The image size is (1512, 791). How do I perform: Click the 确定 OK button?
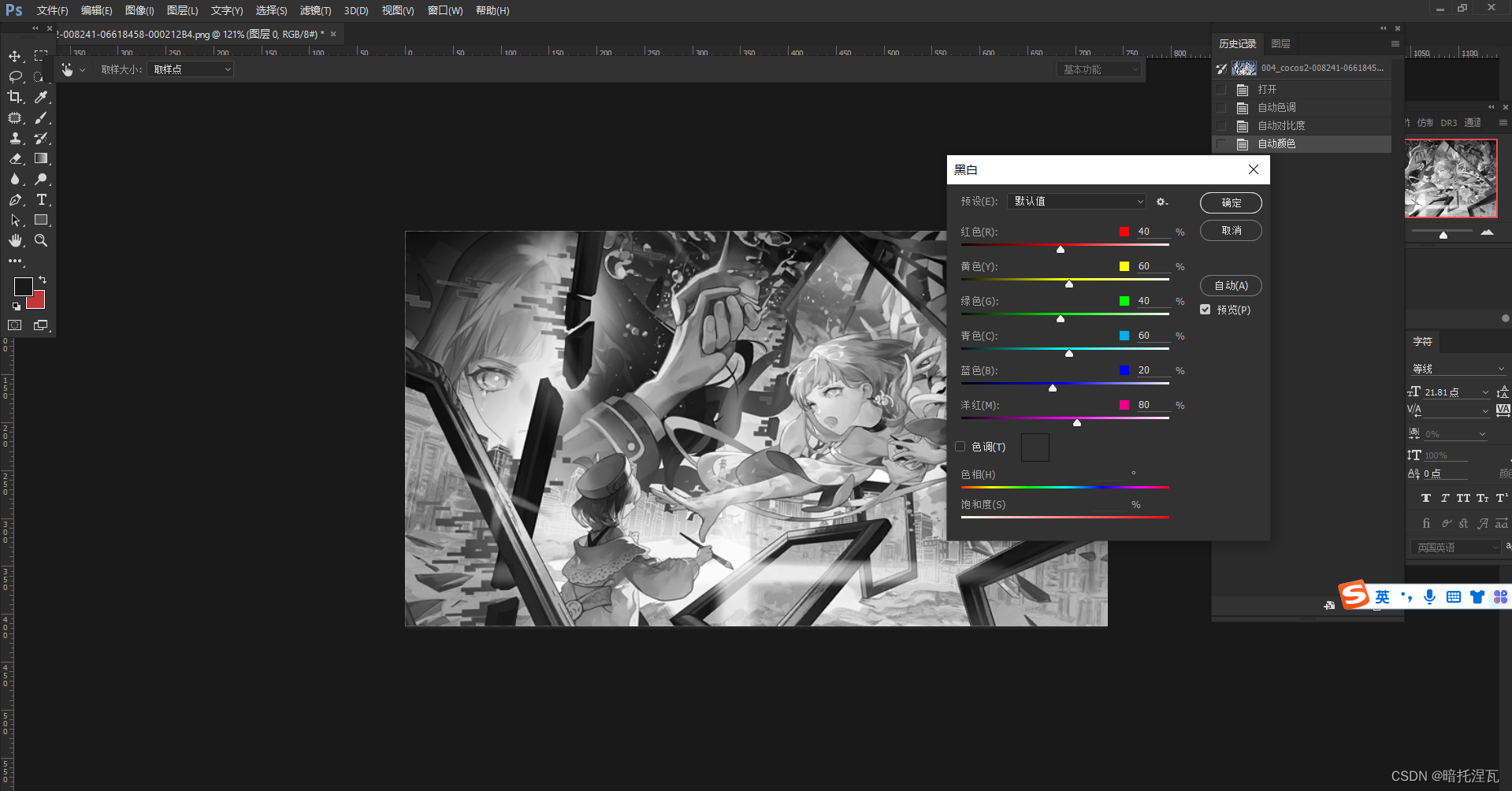tap(1231, 202)
